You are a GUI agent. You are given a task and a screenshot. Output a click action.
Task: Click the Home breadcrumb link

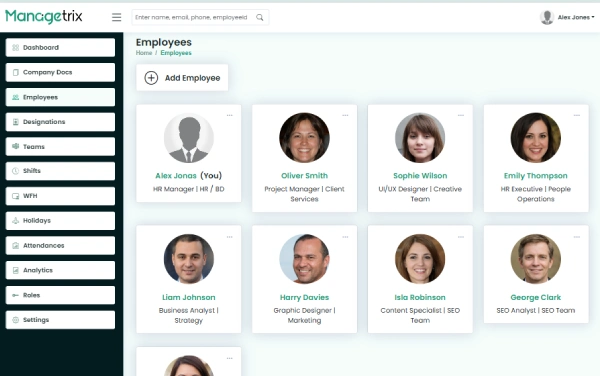click(144, 53)
